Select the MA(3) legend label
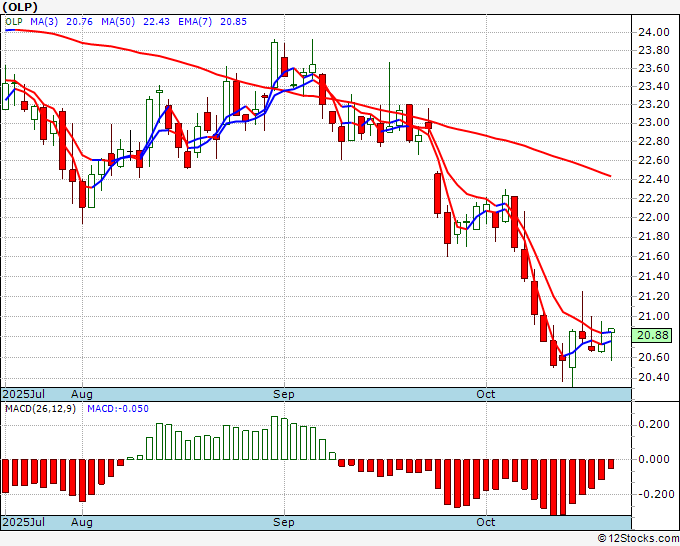 click(x=44, y=22)
